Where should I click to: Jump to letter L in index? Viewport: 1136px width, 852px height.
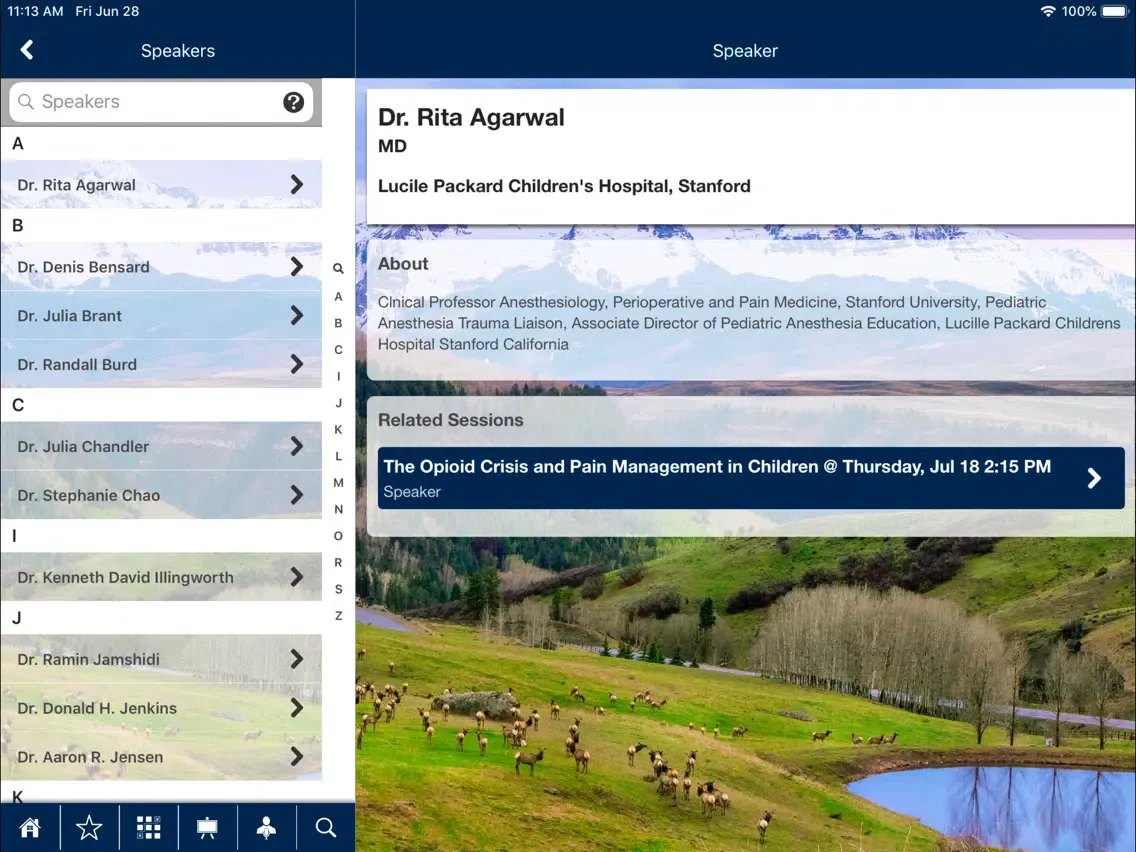pyautogui.click(x=338, y=456)
